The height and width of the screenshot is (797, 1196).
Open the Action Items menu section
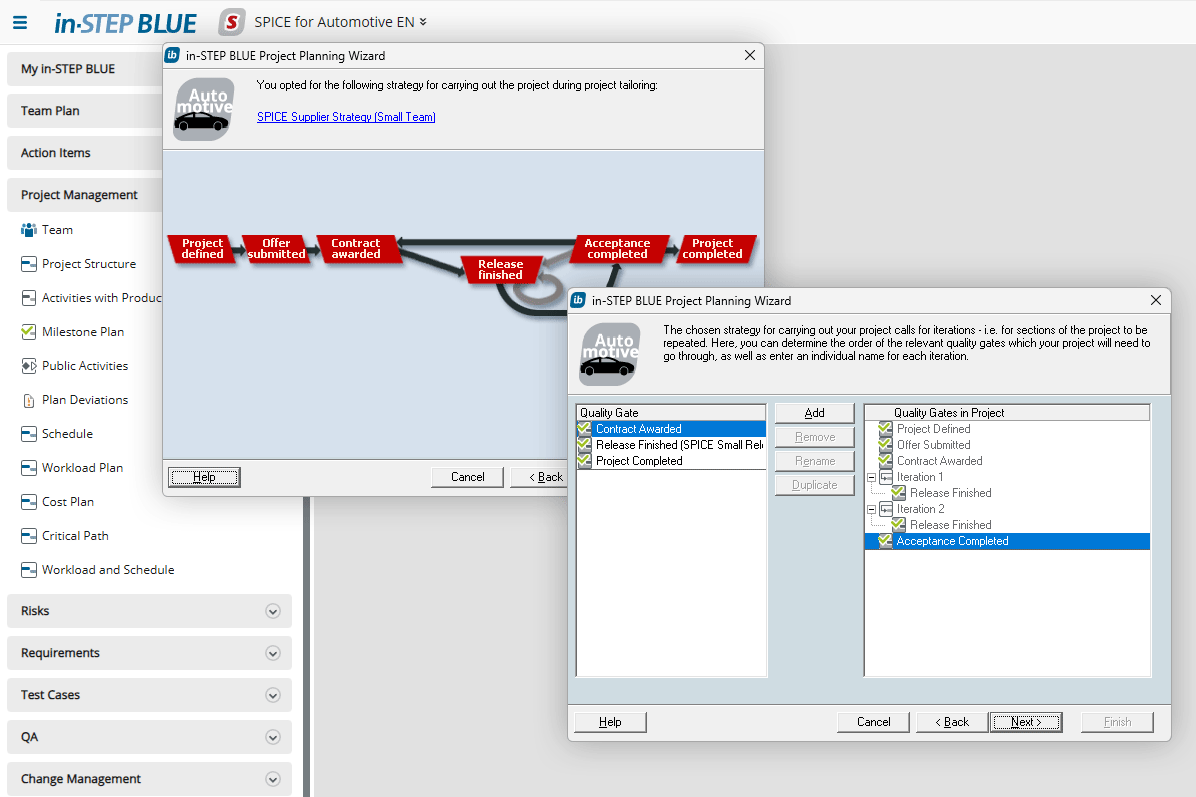coord(56,153)
